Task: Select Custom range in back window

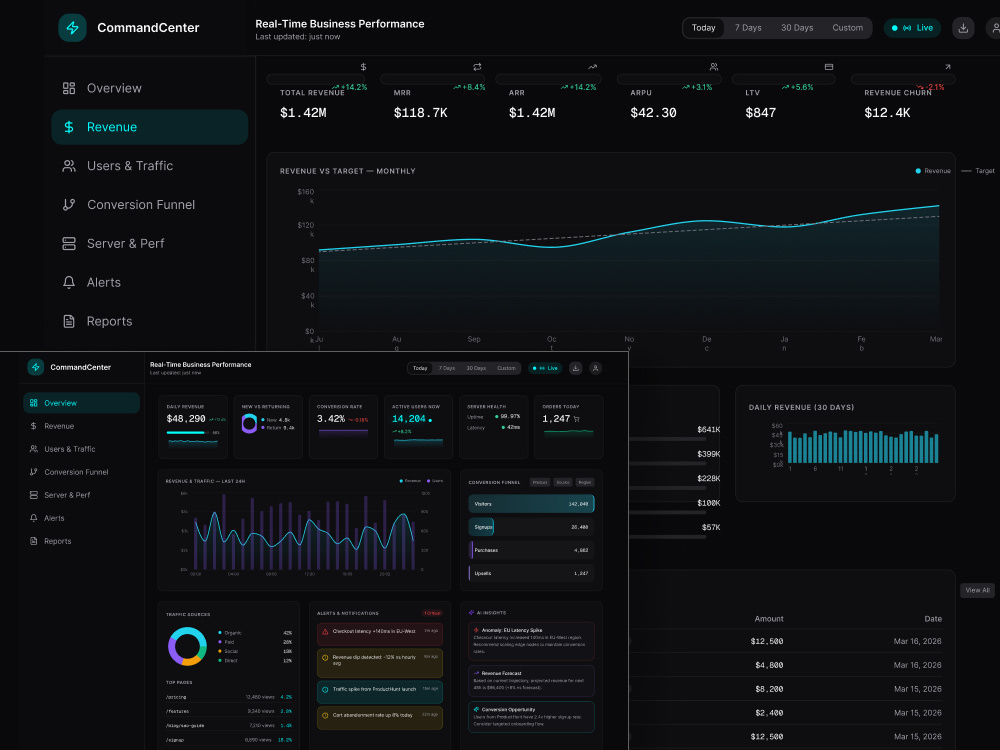Action: pos(848,28)
